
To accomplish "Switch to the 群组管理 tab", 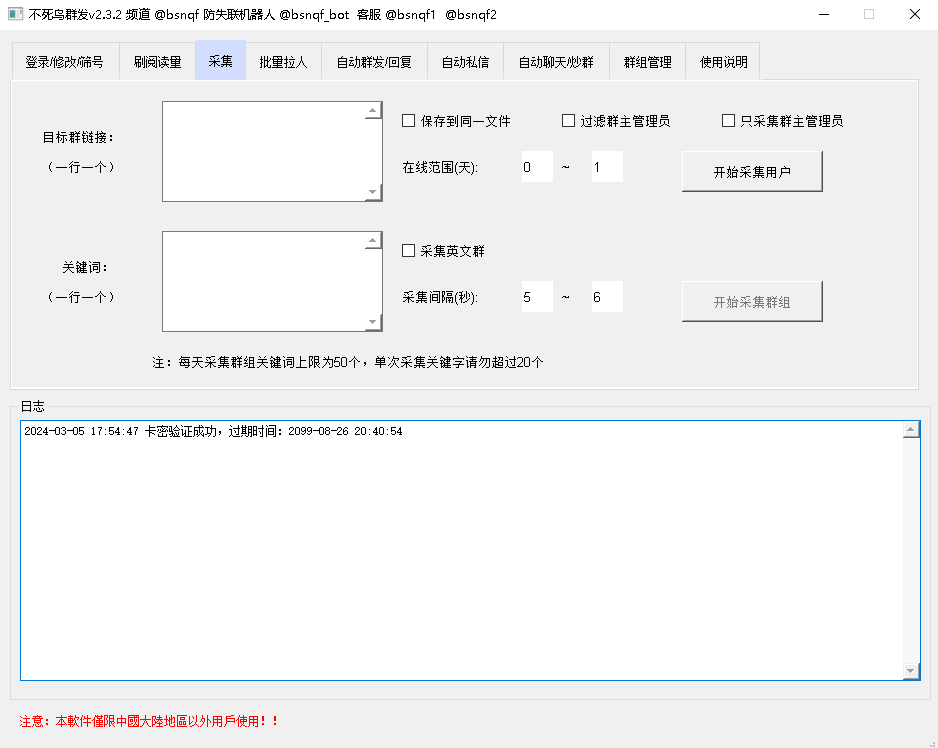I will tap(647, 62).
